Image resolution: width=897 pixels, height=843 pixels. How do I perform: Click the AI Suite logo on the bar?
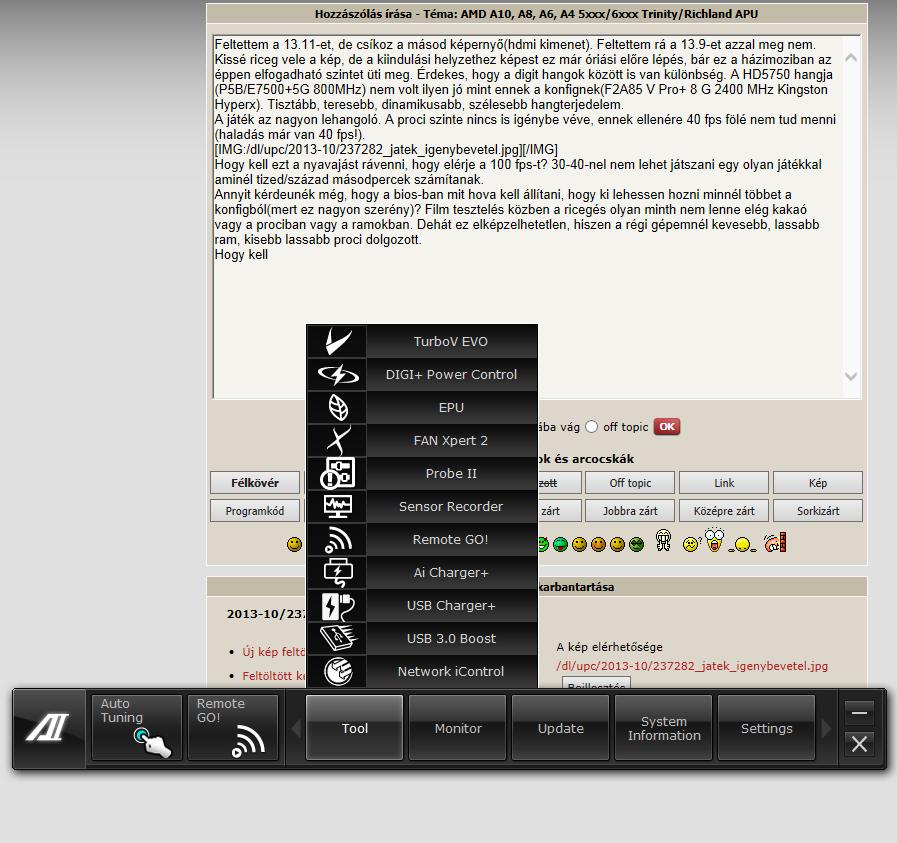pyautogui.click(x=49, y=728)
